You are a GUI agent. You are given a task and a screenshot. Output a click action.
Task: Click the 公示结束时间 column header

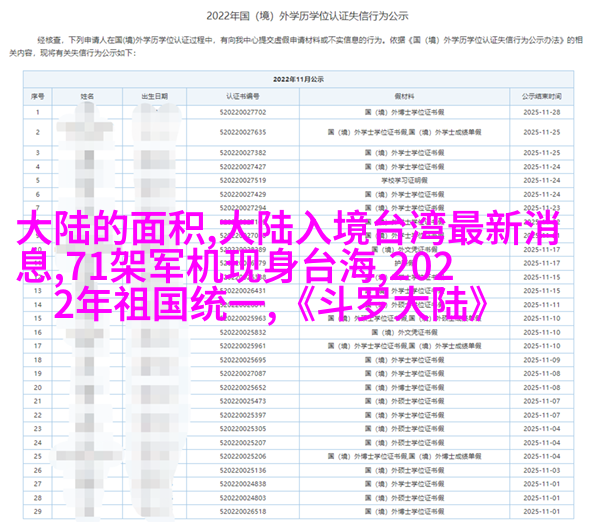coord(542,96)
